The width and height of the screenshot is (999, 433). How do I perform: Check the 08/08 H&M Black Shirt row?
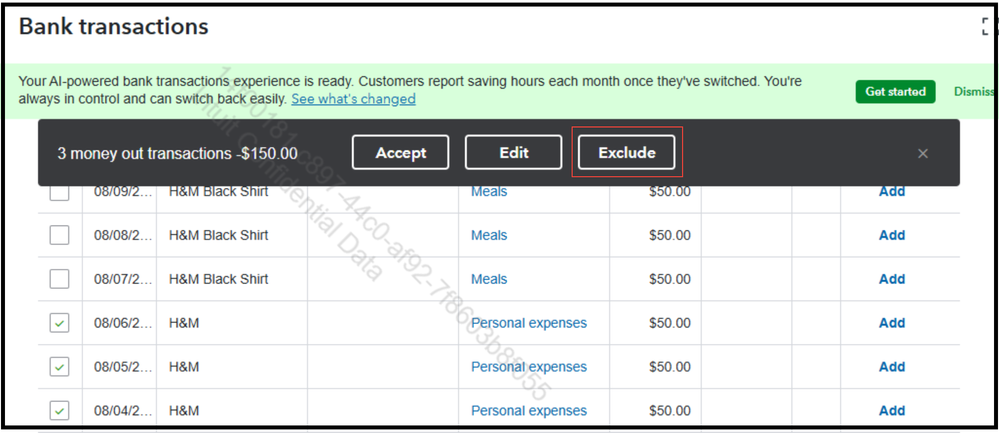pos(60,235)
